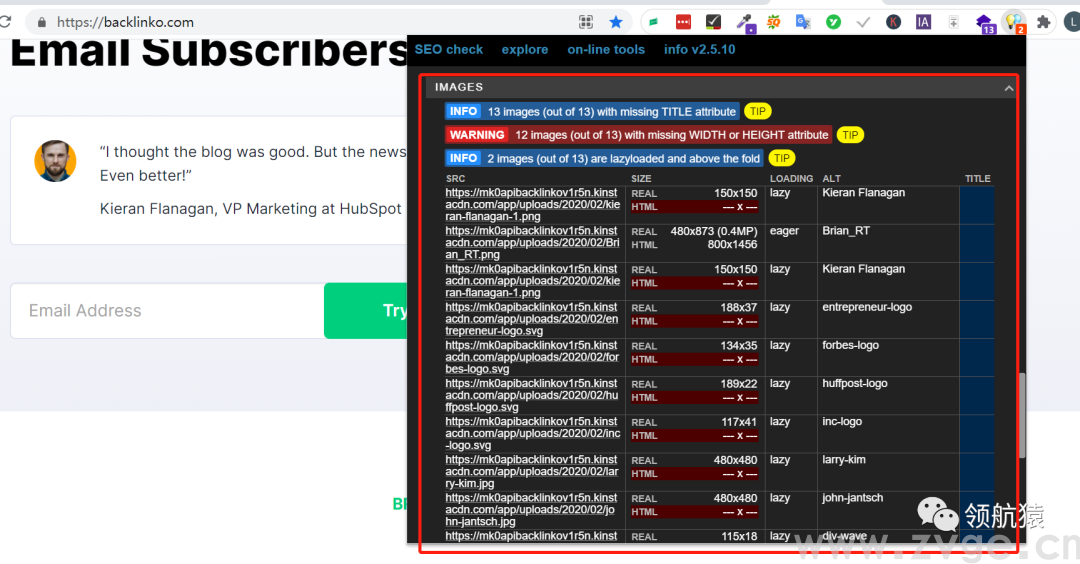Click TIP beside missing WIDTH or HEIGHT warning
The height and width of the screenshot is (564, 1080).
[x=850, y=134]
